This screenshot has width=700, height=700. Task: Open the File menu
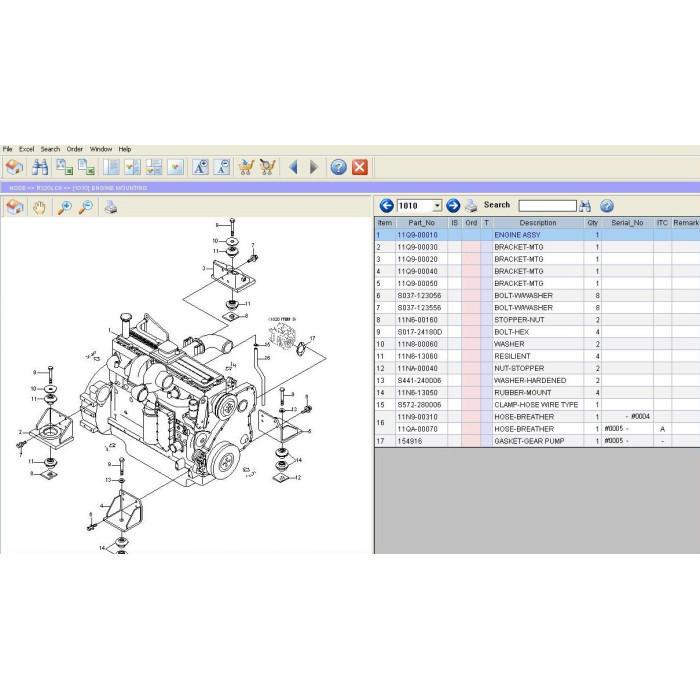[8, 149]
